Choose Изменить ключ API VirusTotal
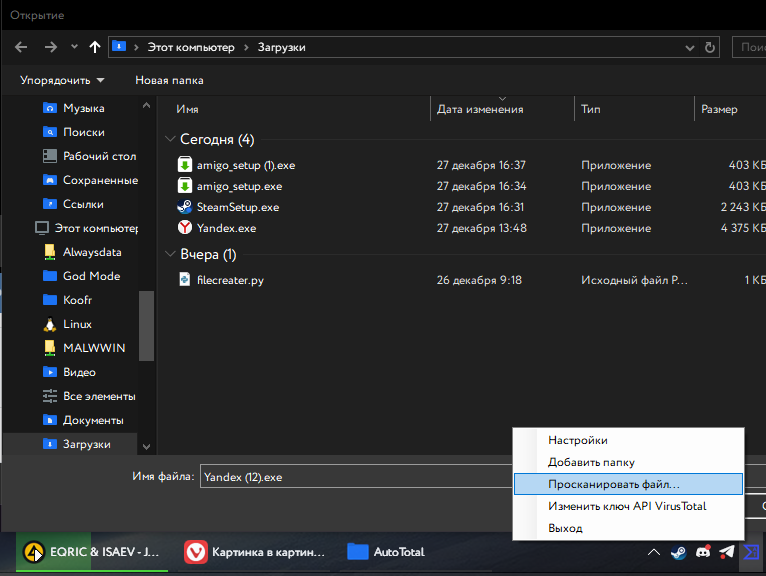The height and width of the screenshot is (576, 766). (x=628, y=506)
